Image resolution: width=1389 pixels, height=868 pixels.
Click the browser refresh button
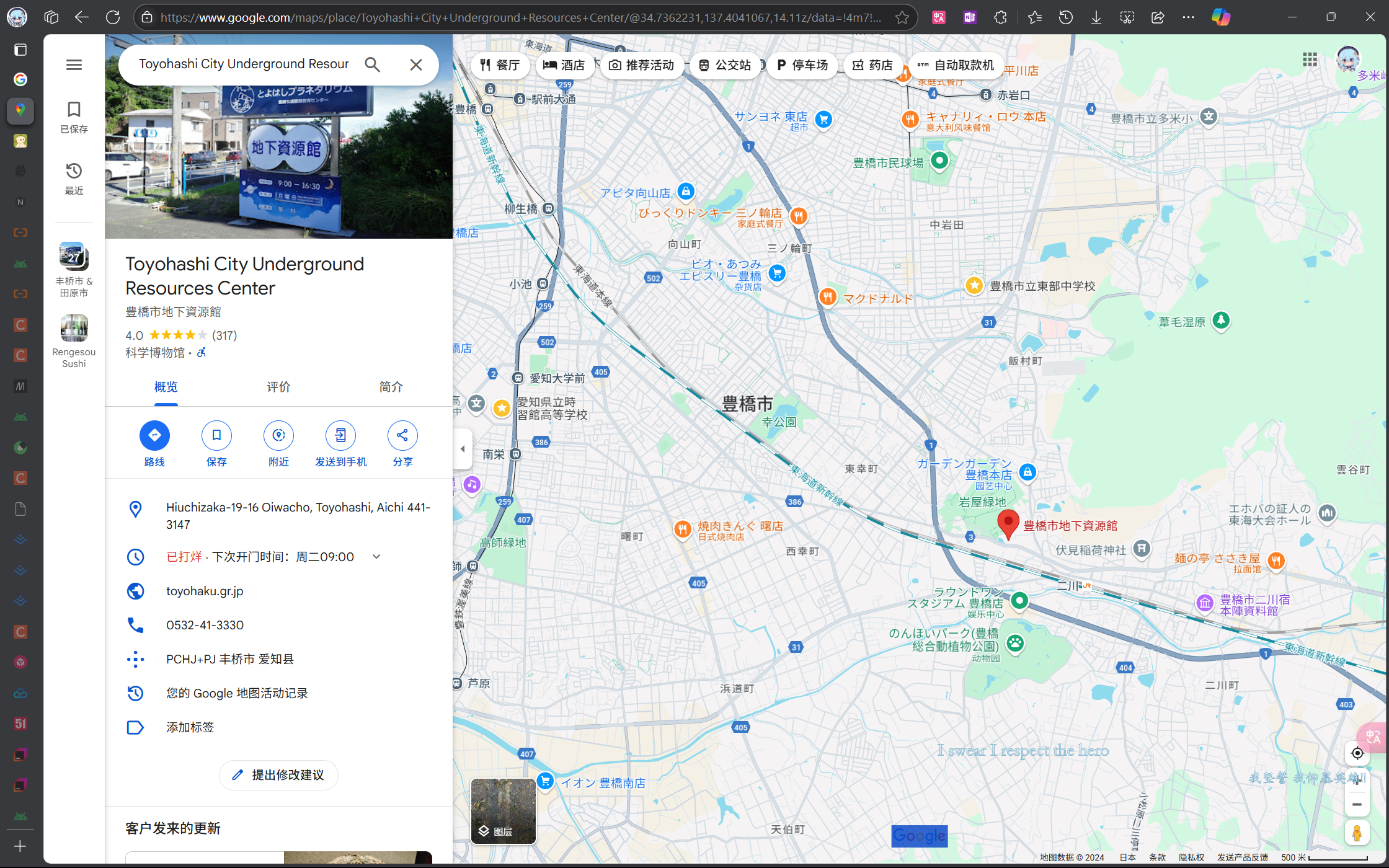[x=113, y=17]
